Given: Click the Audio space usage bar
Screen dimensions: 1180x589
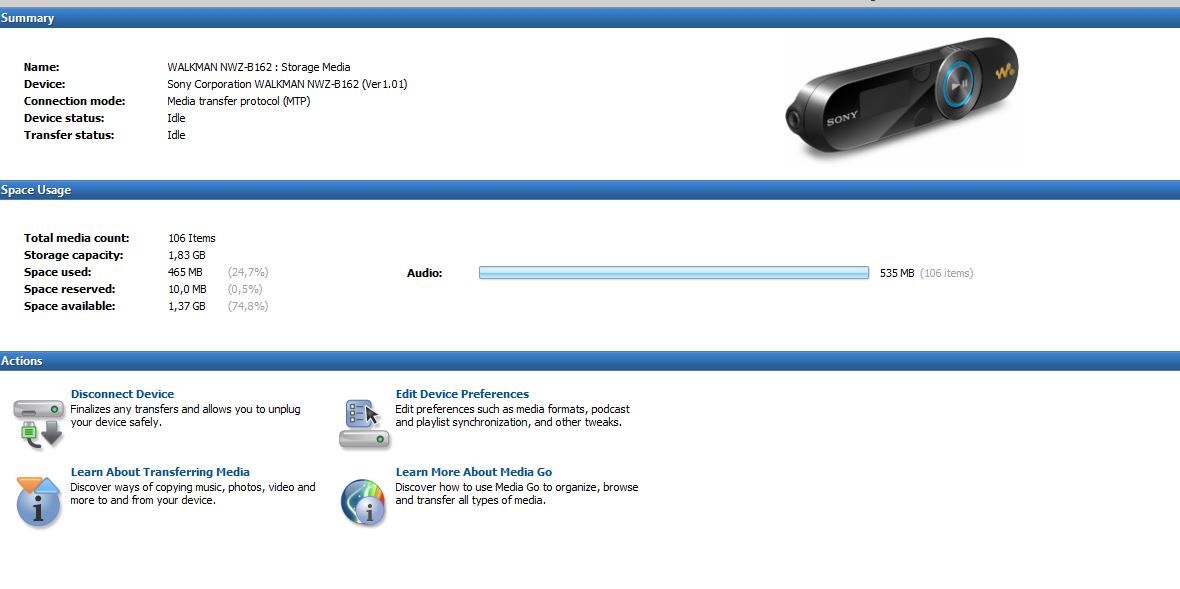Looking at the screenshot, I should pyautogui.click(x=674, y=273).
